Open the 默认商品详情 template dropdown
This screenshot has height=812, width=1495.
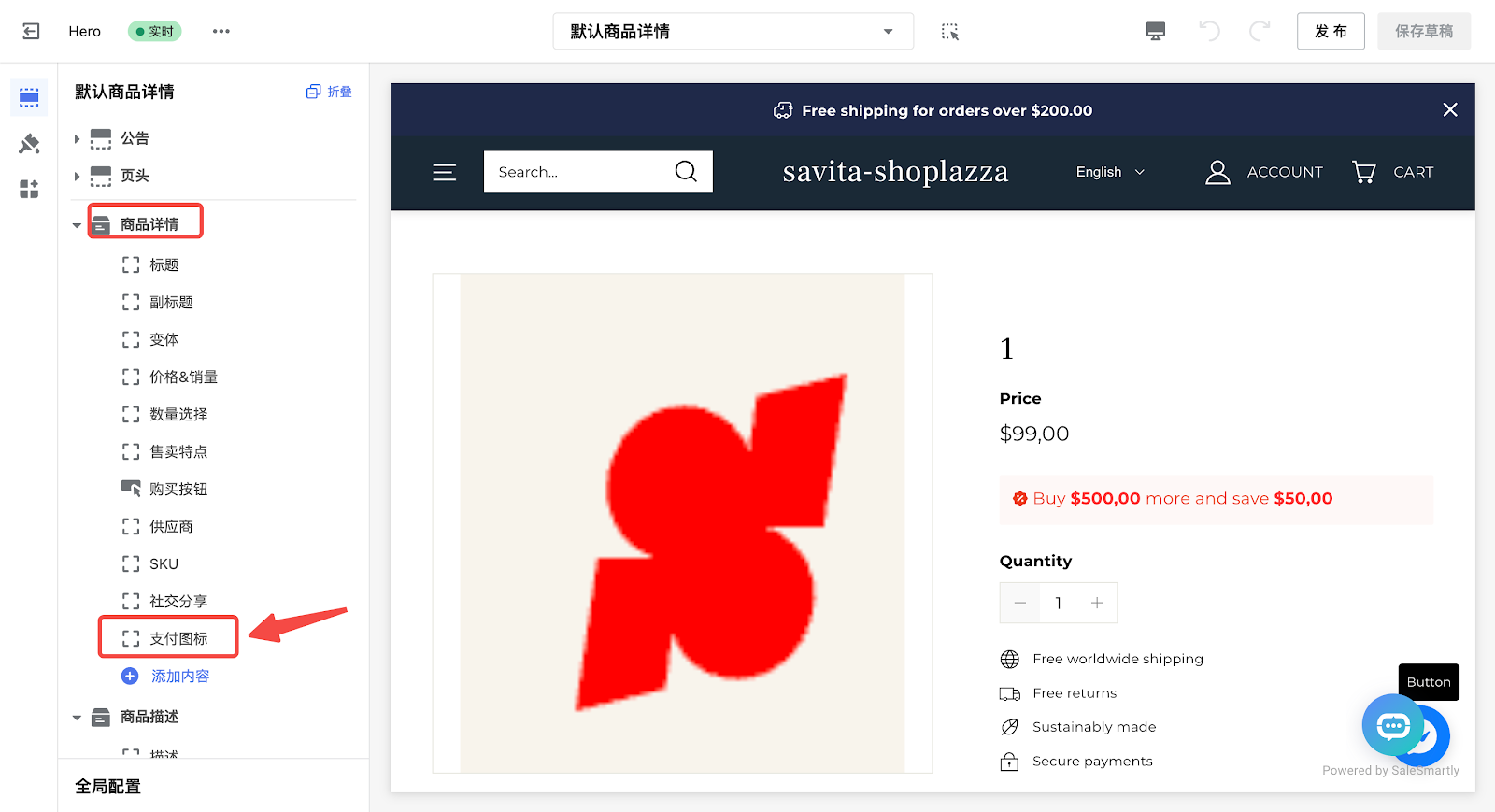[x=733, y=31]
